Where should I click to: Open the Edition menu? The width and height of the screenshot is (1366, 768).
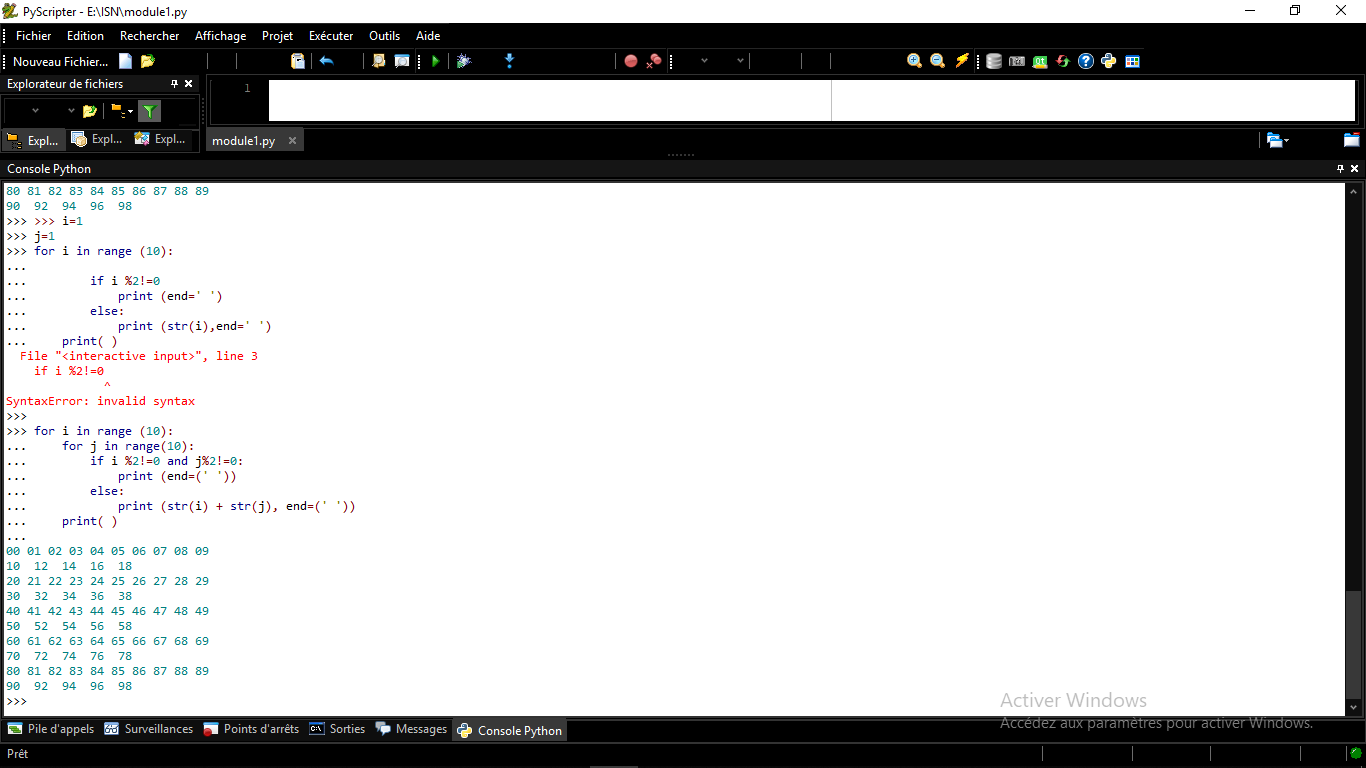pyautogui.click(x=85, y=36)
